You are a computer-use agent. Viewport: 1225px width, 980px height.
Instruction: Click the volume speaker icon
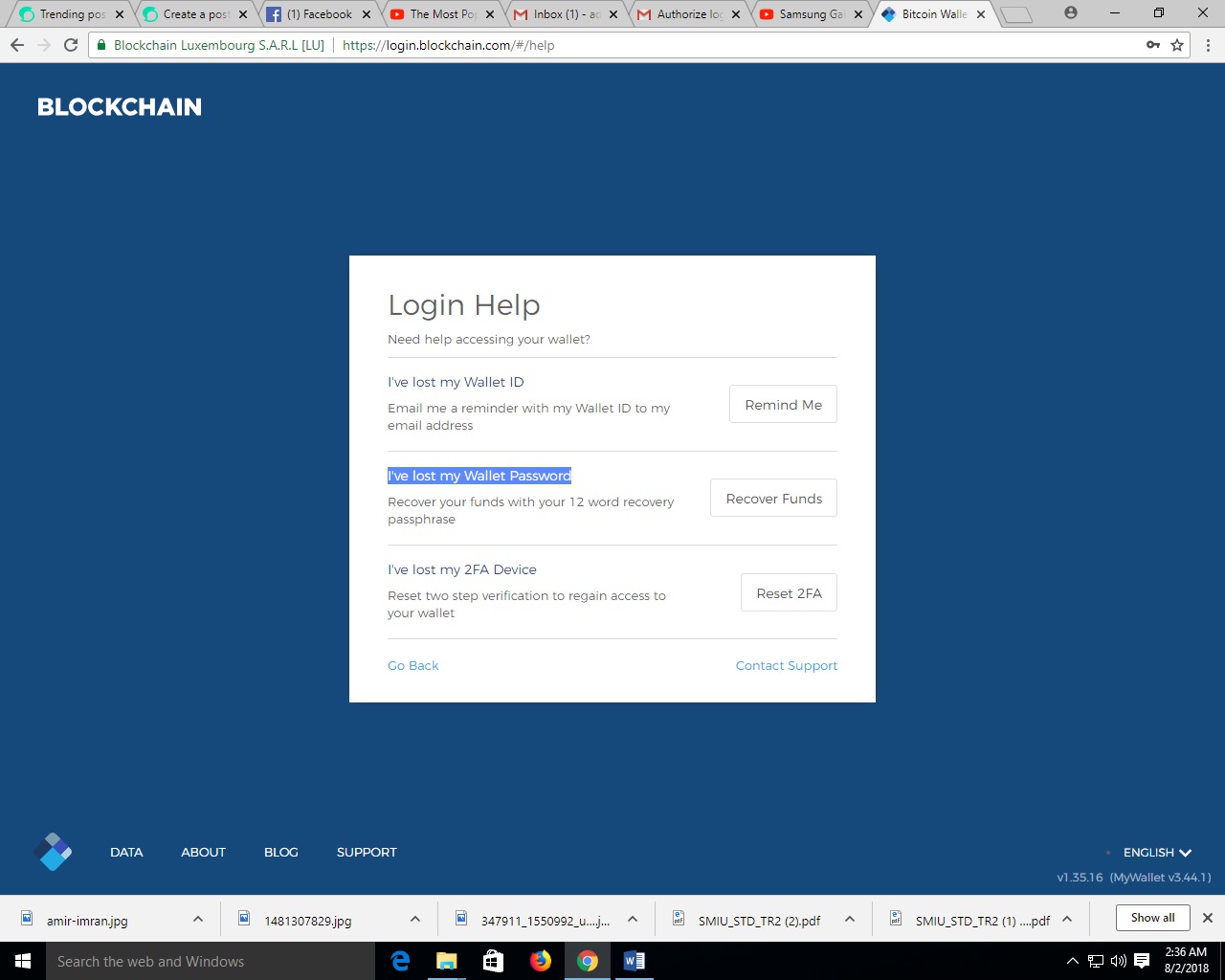coord(1118,961)
